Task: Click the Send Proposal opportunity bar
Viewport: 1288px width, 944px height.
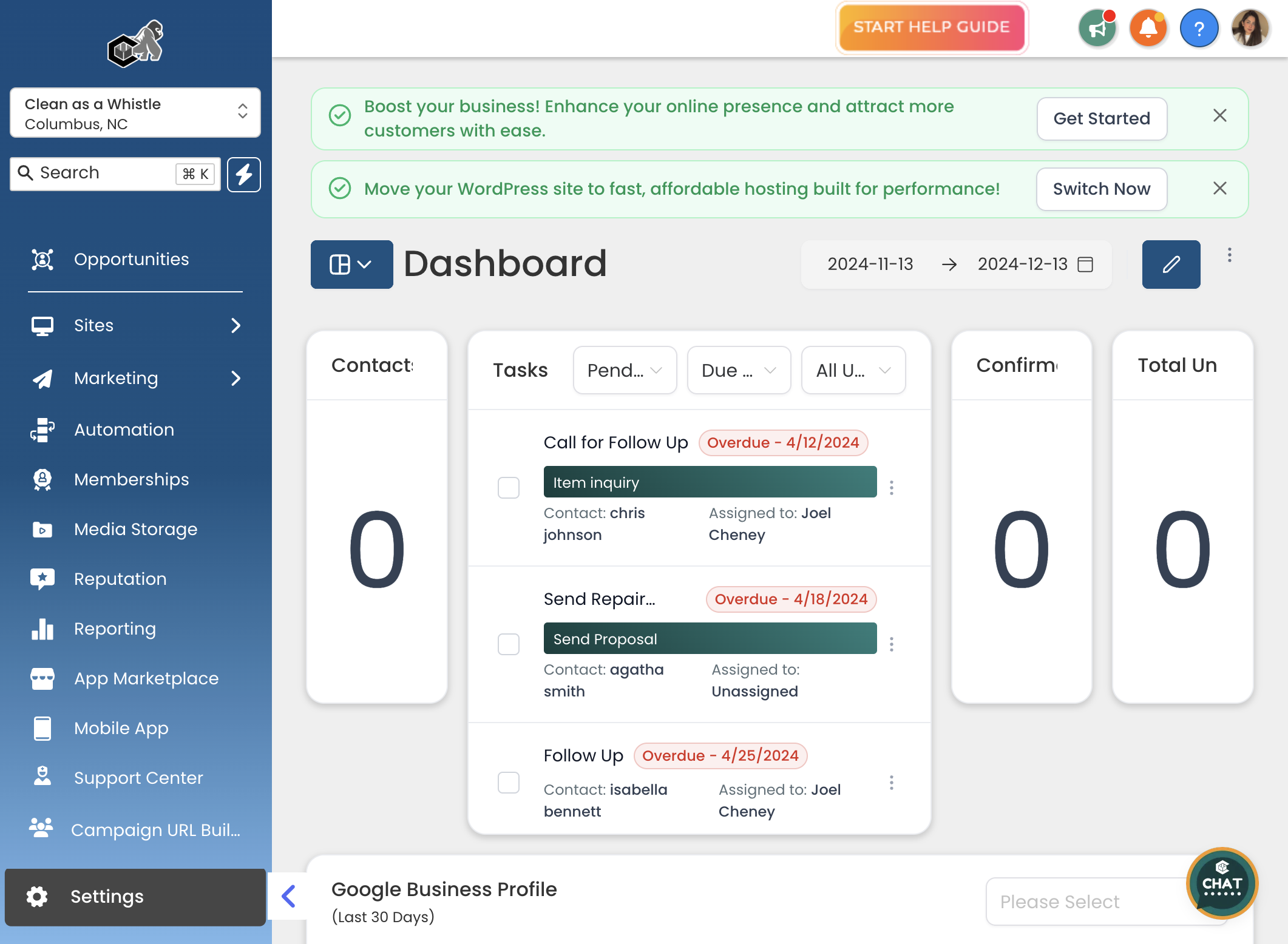Action: 710,639
